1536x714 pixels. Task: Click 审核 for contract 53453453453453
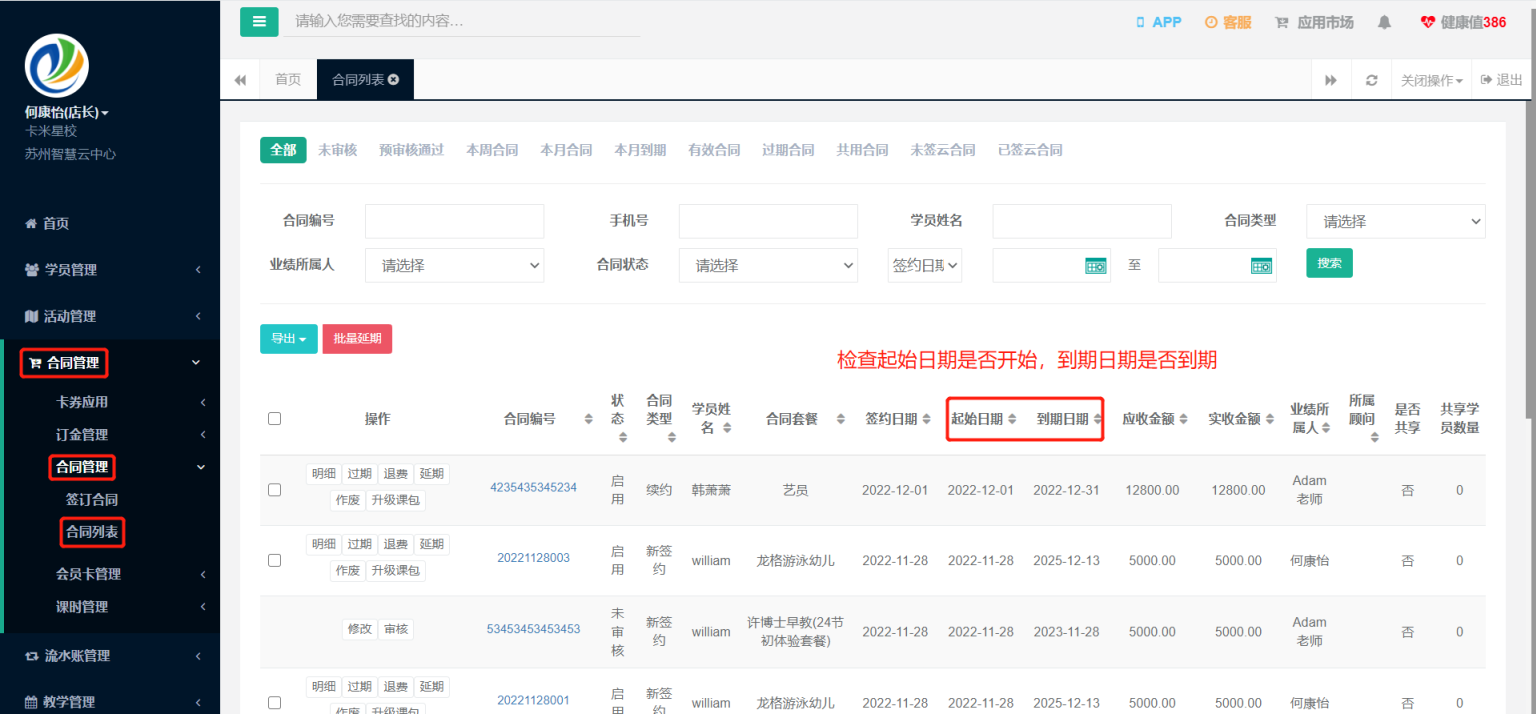(x=396, y=629)
